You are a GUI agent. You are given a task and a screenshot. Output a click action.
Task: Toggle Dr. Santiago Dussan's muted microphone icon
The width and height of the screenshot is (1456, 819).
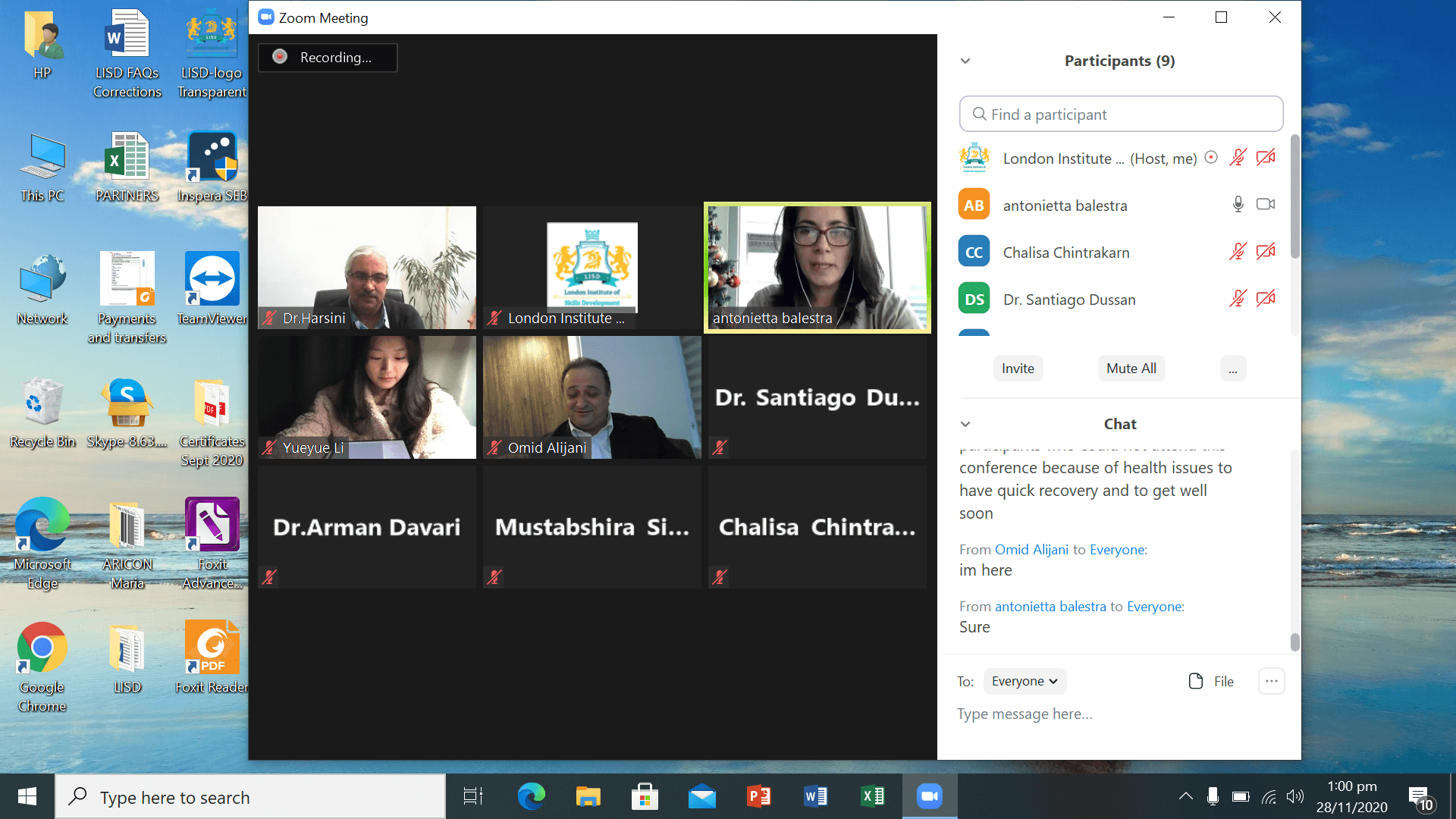click(1238, 299)
